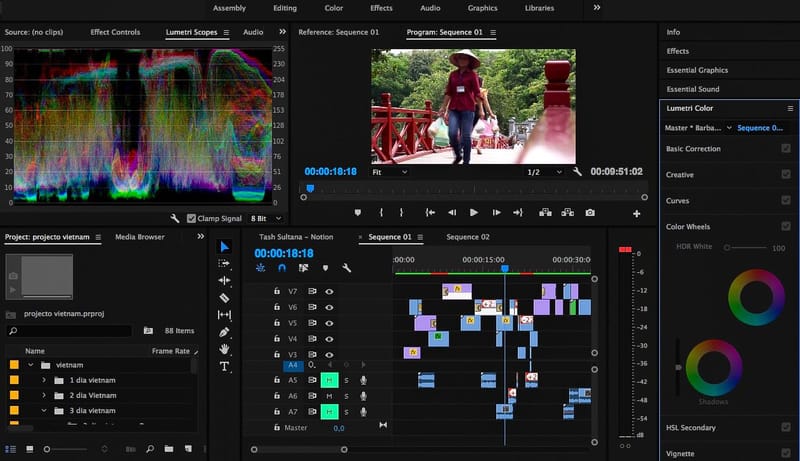Toggle Clamp Signal checkbox

pyautogui.click(x=191, y=218)
